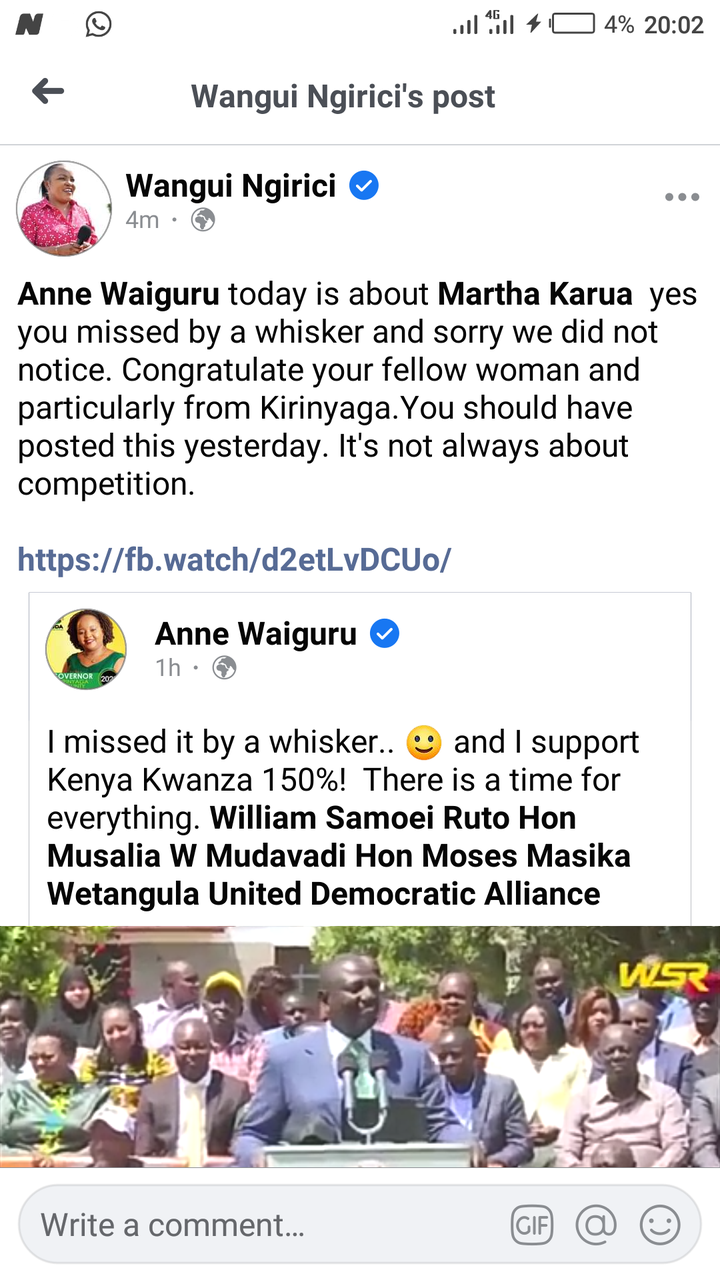Open the emoji smiley picker

pyautogui.click(x=660, y=1225)
